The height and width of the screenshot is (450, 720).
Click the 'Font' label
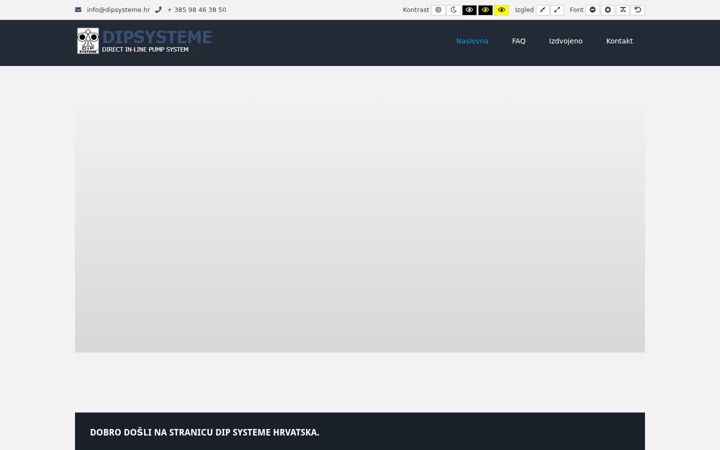(576, 10)
